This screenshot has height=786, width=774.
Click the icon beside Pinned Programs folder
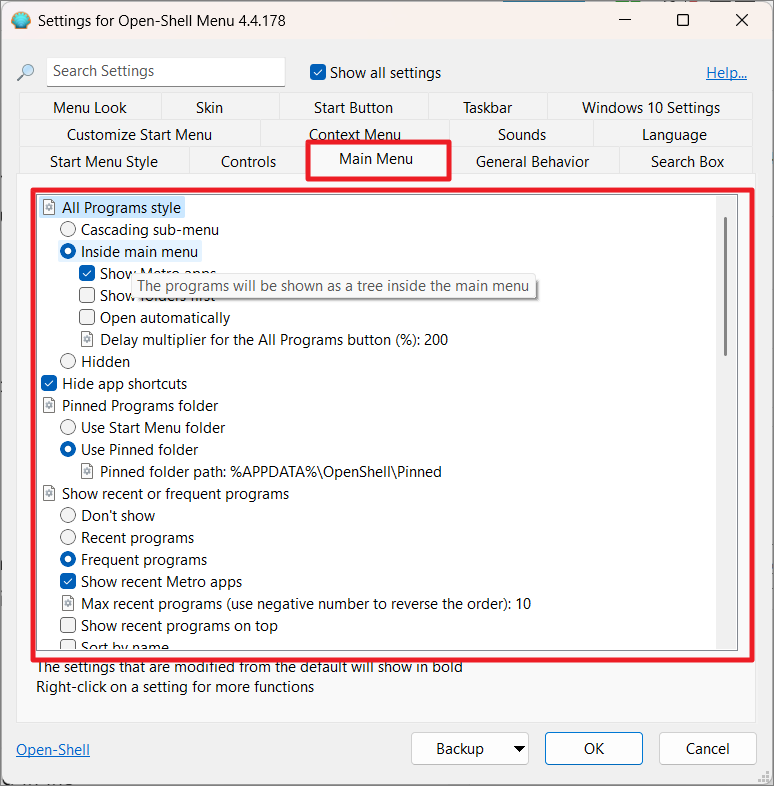49,405
